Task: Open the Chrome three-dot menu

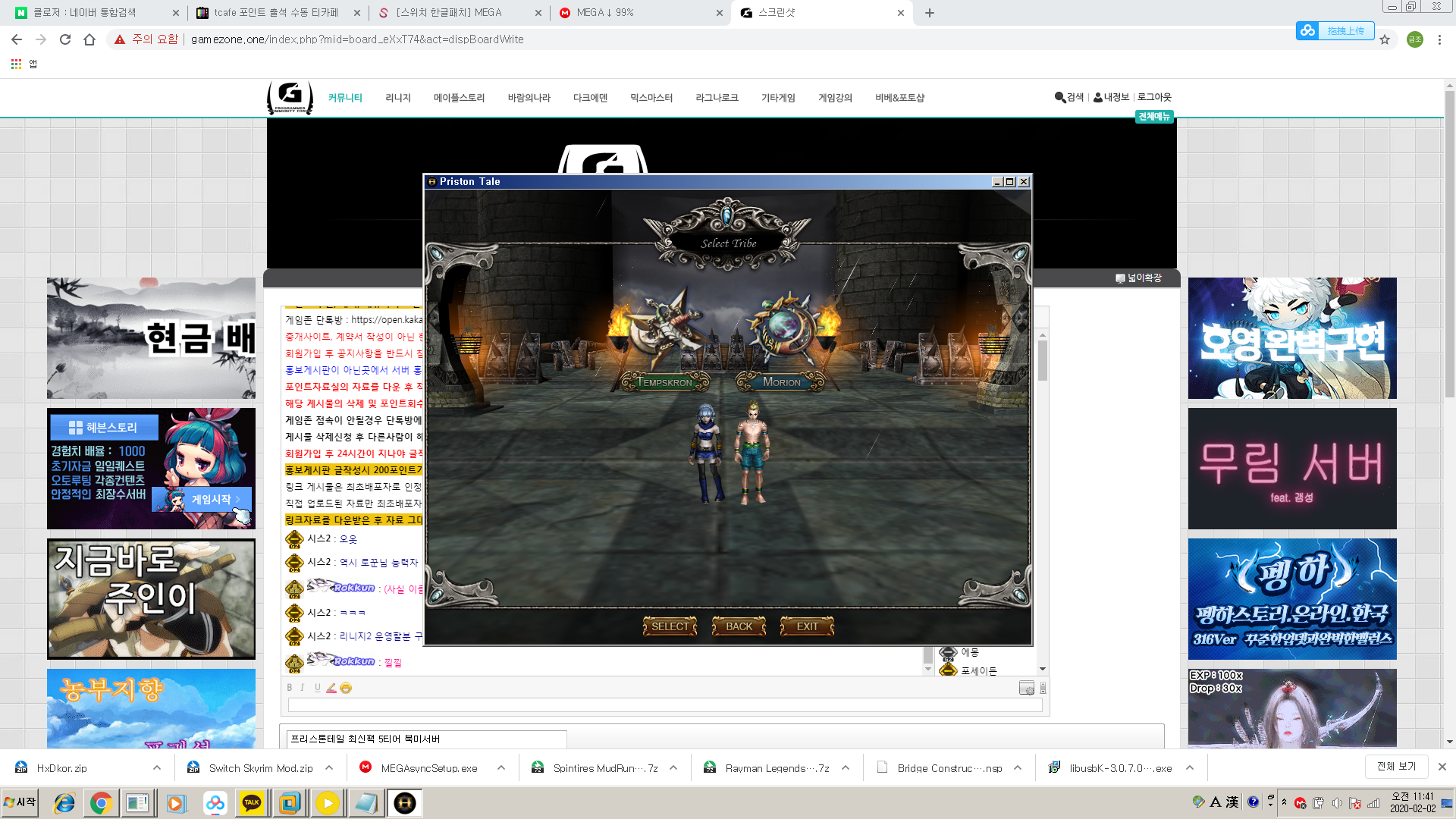Action: point(1439,39)
